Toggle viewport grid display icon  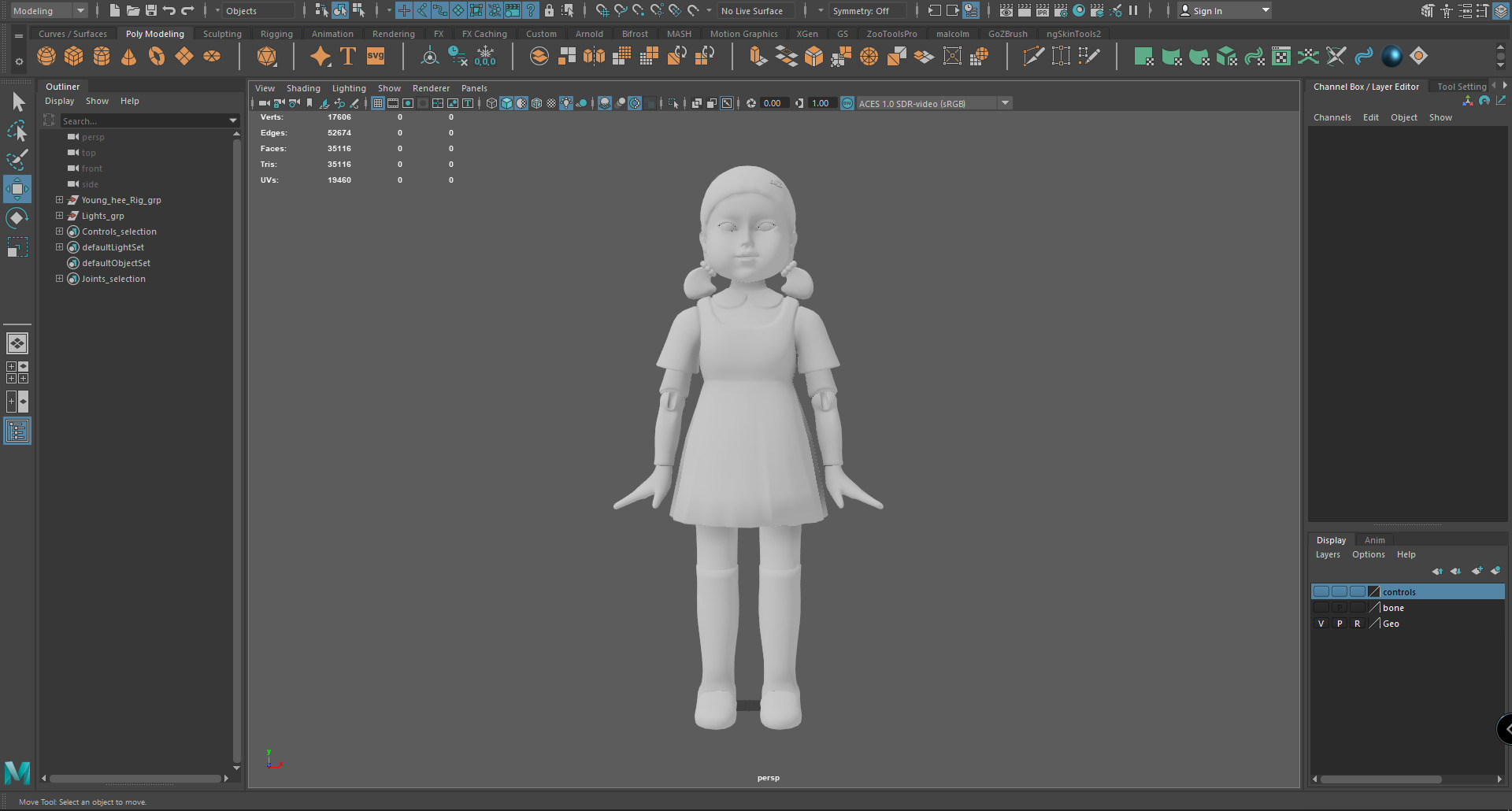pyautogui.click(x=378, y=103)
